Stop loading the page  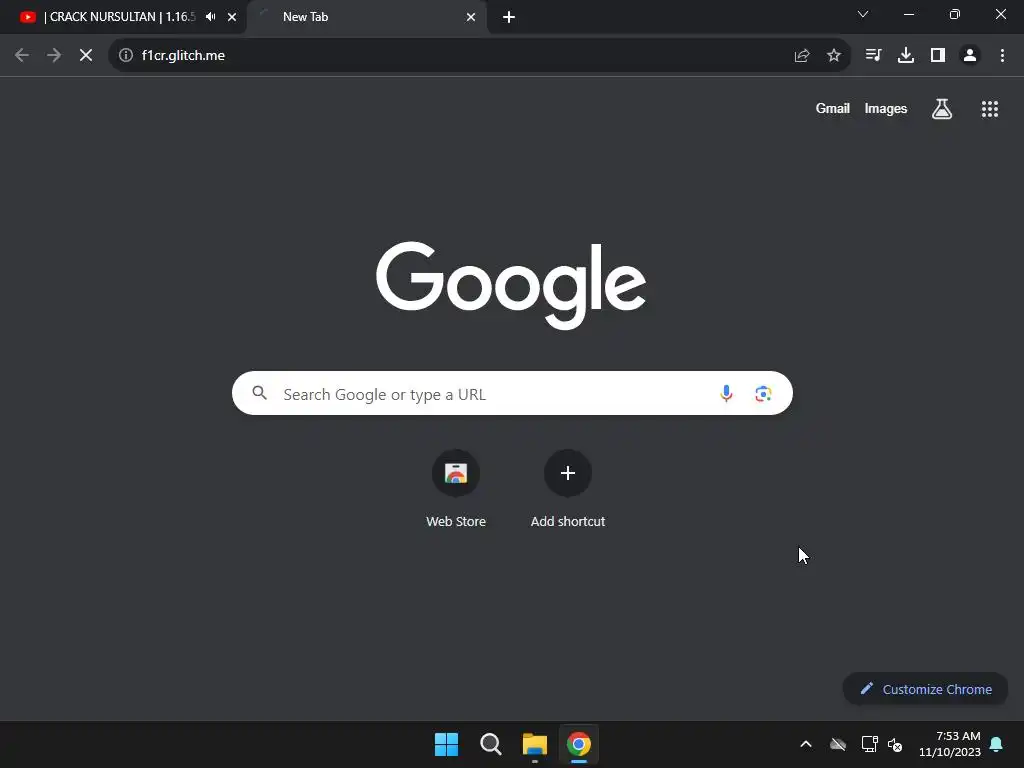[x=86, y=56]
